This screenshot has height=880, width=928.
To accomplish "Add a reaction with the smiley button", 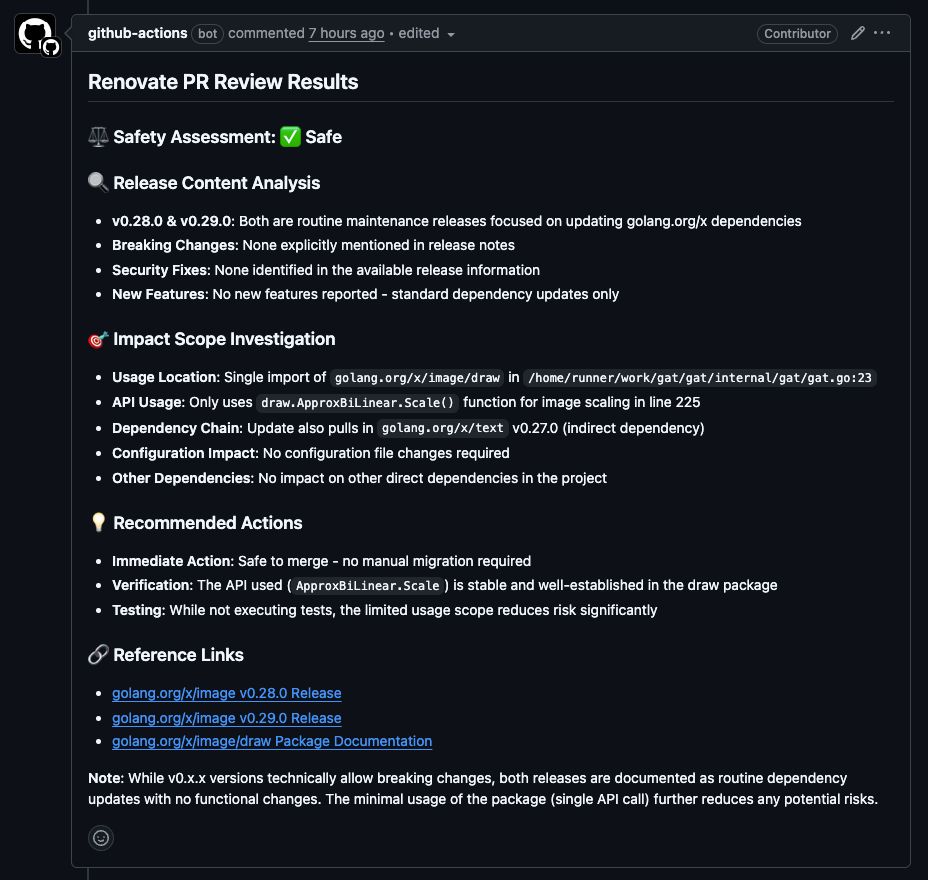I will (101, 838).
